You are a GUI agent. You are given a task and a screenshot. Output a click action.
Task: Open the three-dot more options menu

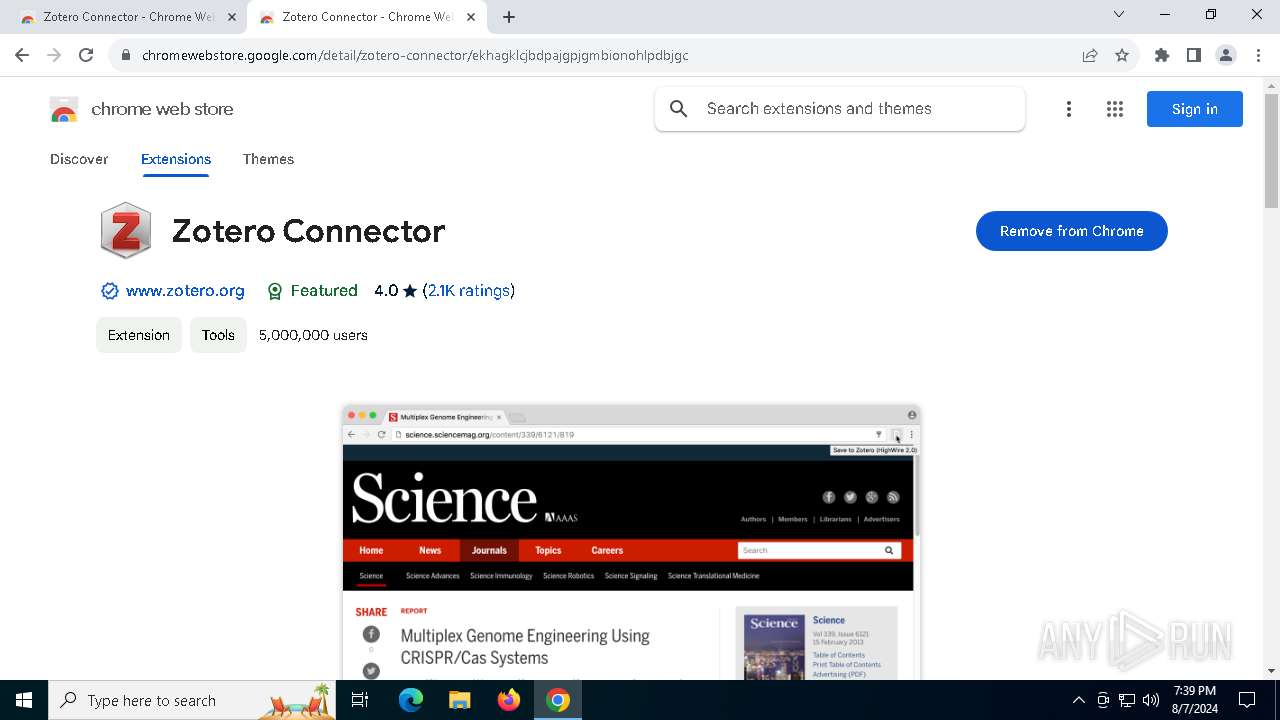(1069, 109)
